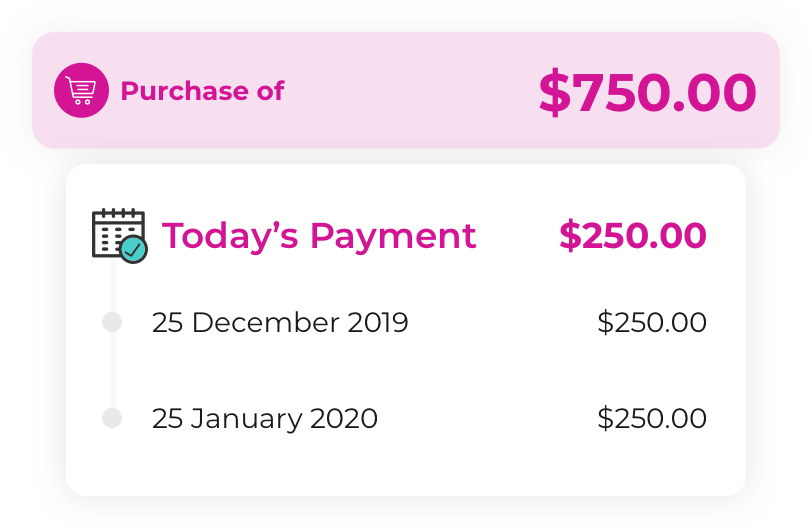This screenshot has width=812, height=528.
Task: Click the $250.00 amount for January
Action: click(x=651, y=418)
